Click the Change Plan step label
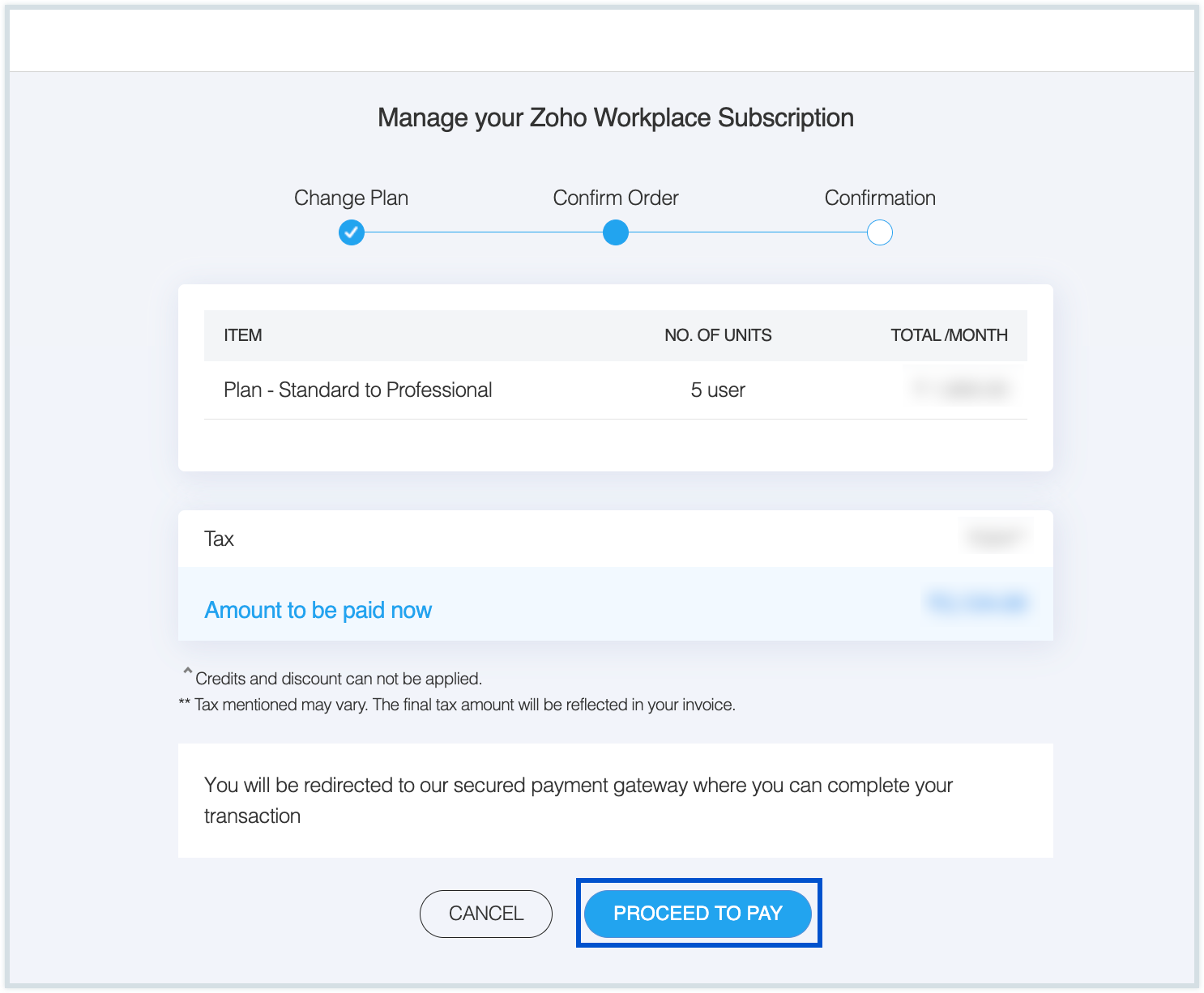Viewport: 1204px width, 993px height. tap(352, 198)
